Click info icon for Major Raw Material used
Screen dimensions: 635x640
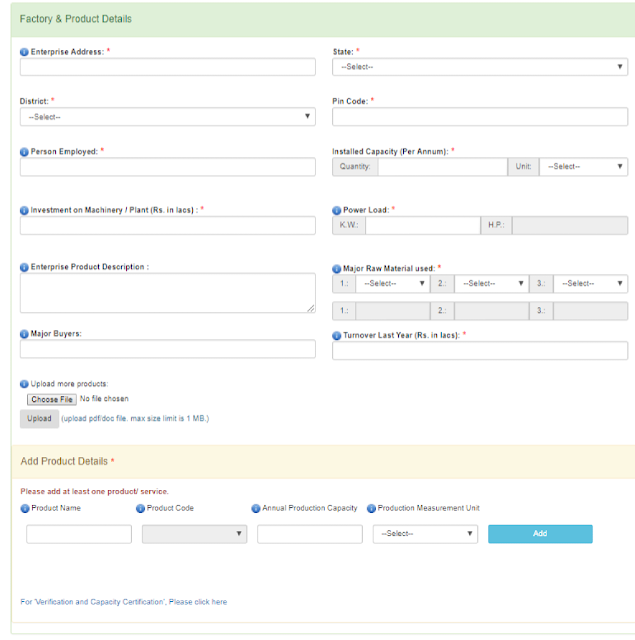(x=336, y=269)
